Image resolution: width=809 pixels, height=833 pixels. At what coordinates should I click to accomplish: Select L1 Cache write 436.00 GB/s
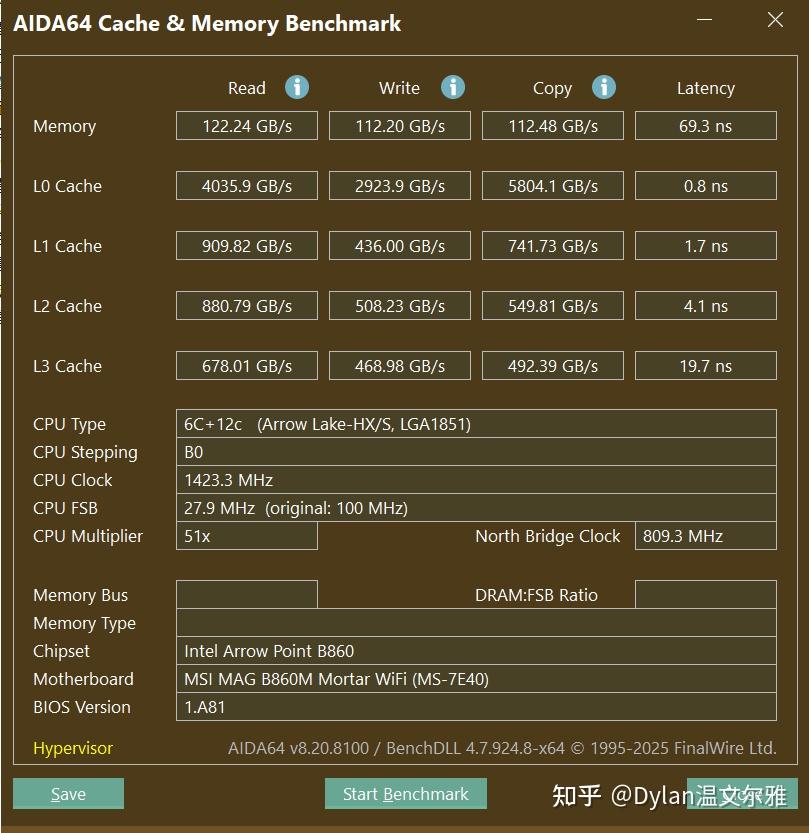(400, 246)
